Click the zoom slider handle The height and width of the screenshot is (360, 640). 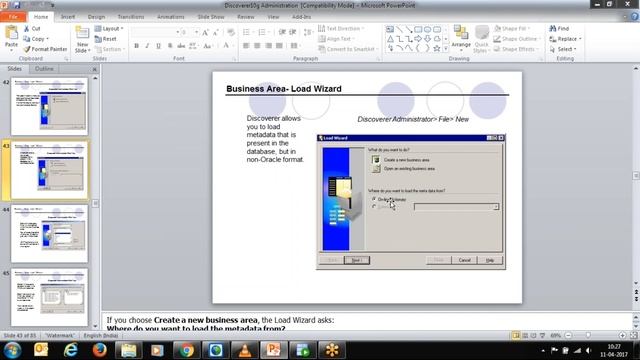588,336
